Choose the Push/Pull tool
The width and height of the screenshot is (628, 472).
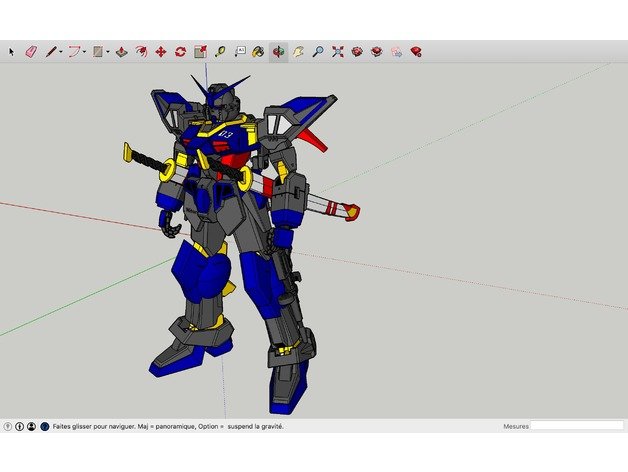(121, 51)
